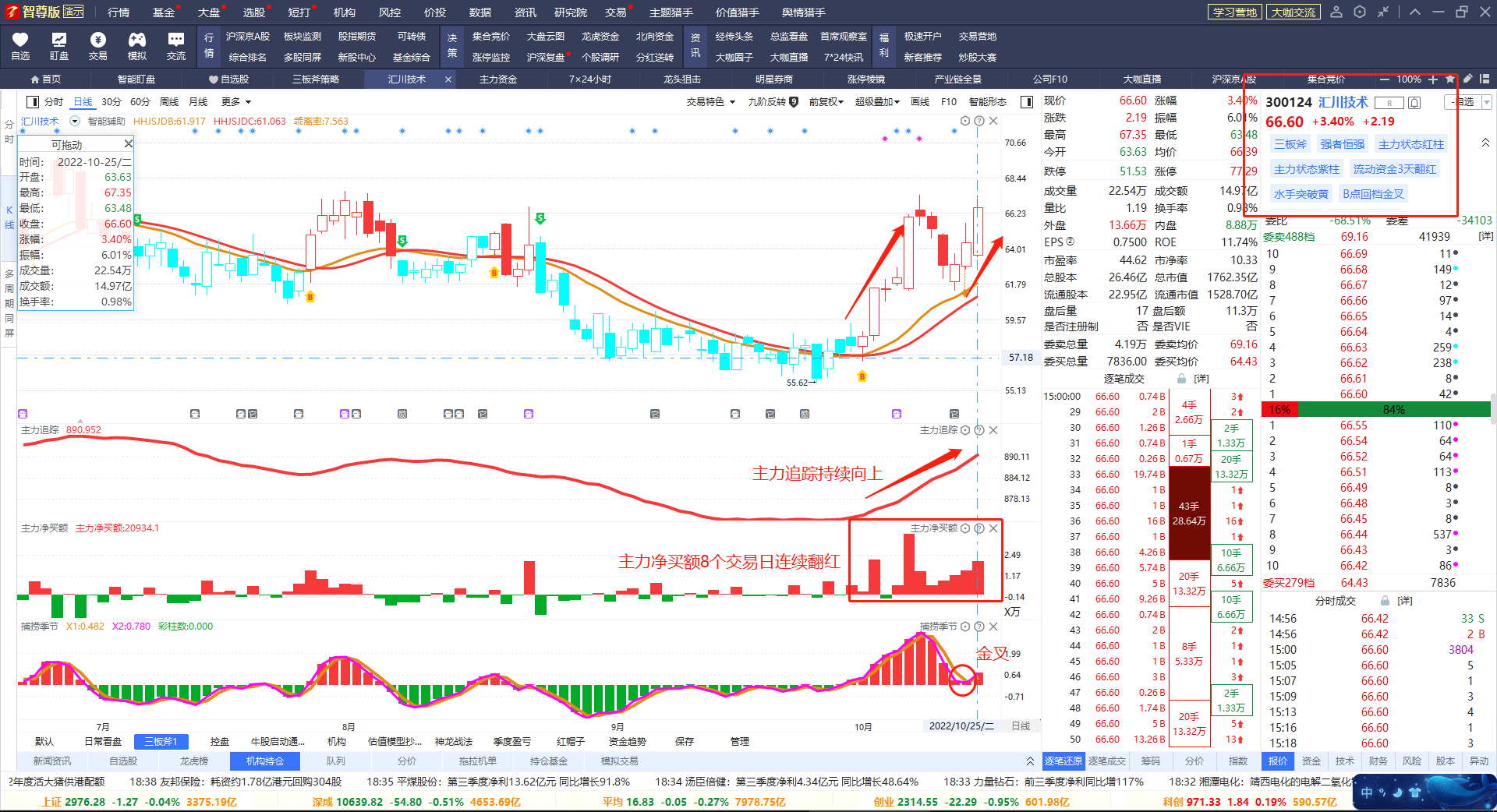Switch chart period to 月线

click(x=198, y=101)
